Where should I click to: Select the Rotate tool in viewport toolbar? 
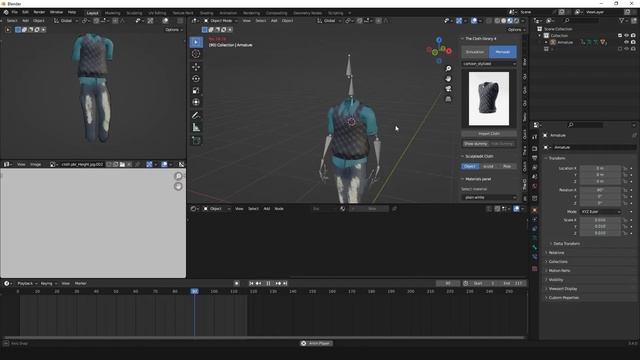196,79
